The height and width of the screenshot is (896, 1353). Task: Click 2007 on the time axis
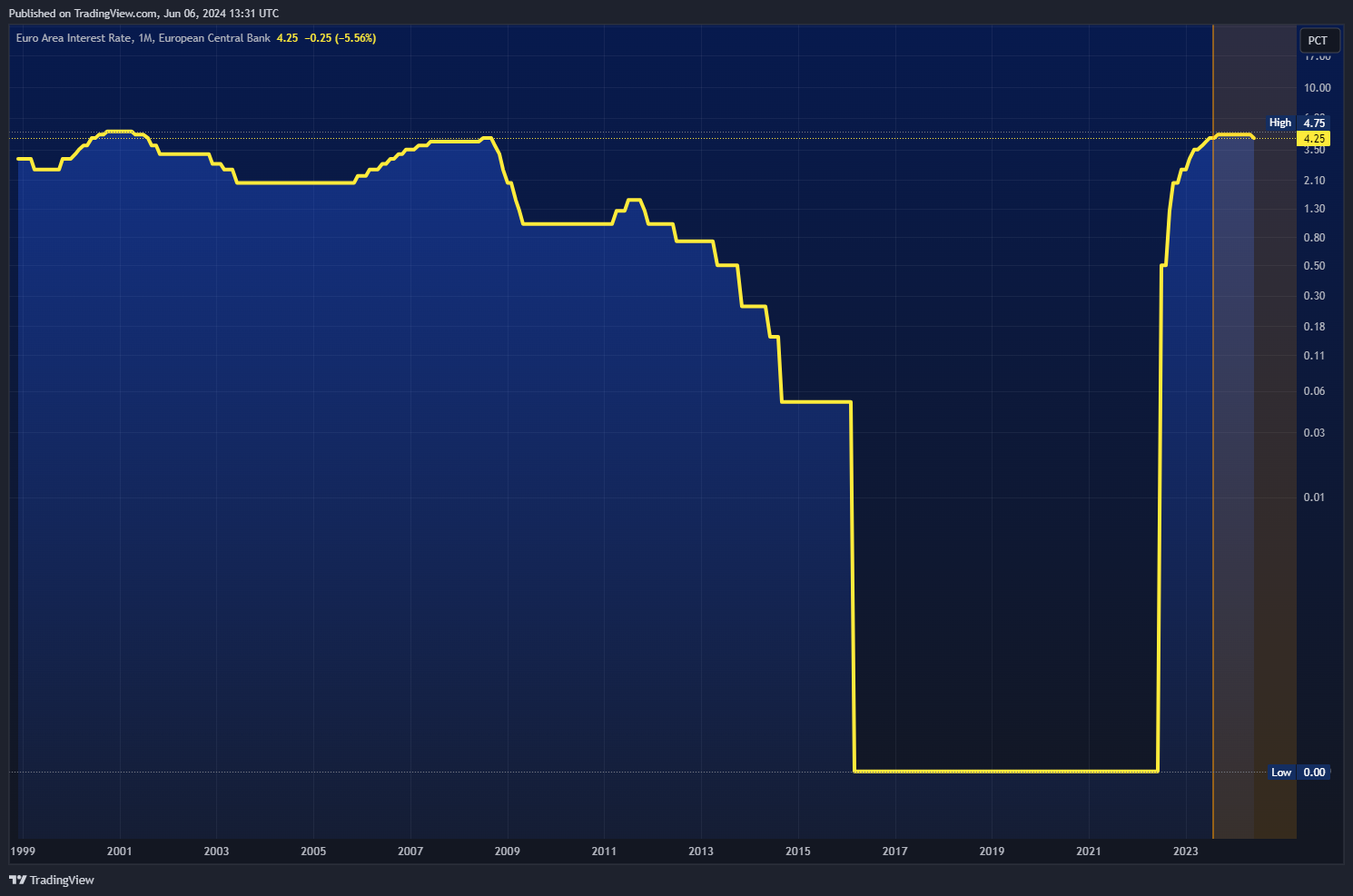[x=410, y=852]
